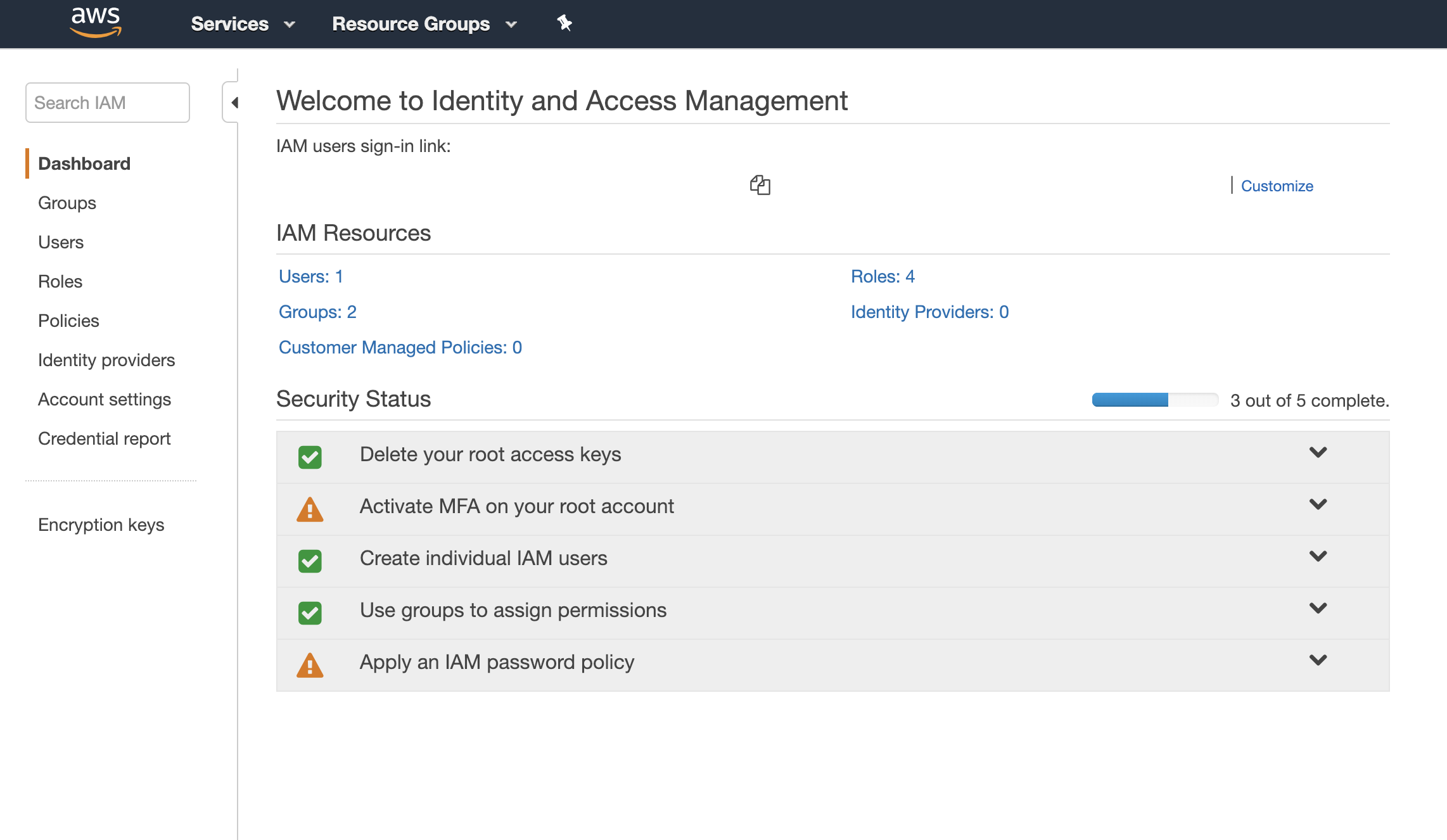Open Identity providers in the sidebar
1447x840 pixels.
pyautogui.click(x=106, y=360)
